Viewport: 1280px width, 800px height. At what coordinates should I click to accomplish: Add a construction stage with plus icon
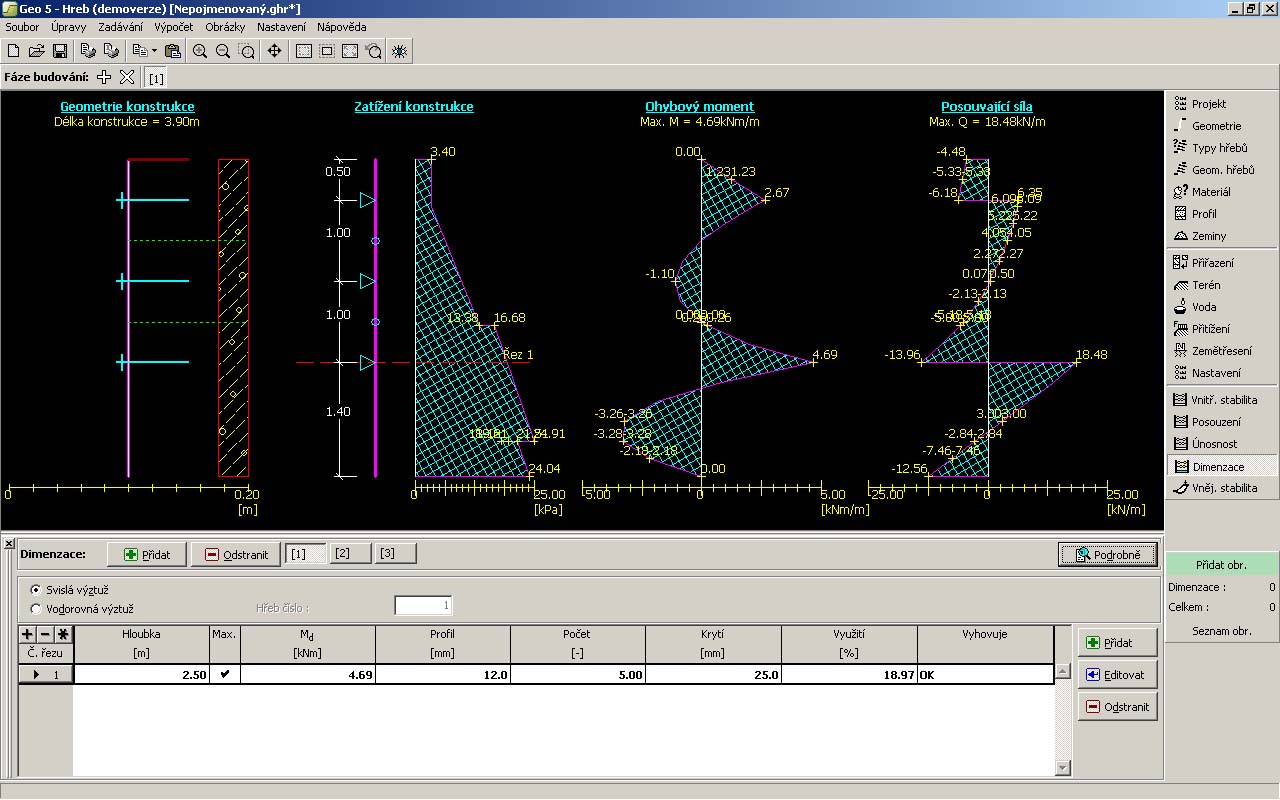[104, 77]
